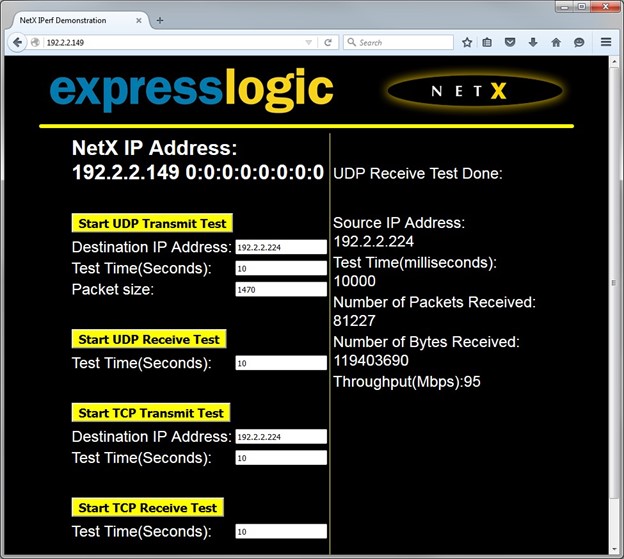The width and height of the screenshot is (624, 559).
Task: Reload the page with the refresh icon
Action: pos(327,42)
